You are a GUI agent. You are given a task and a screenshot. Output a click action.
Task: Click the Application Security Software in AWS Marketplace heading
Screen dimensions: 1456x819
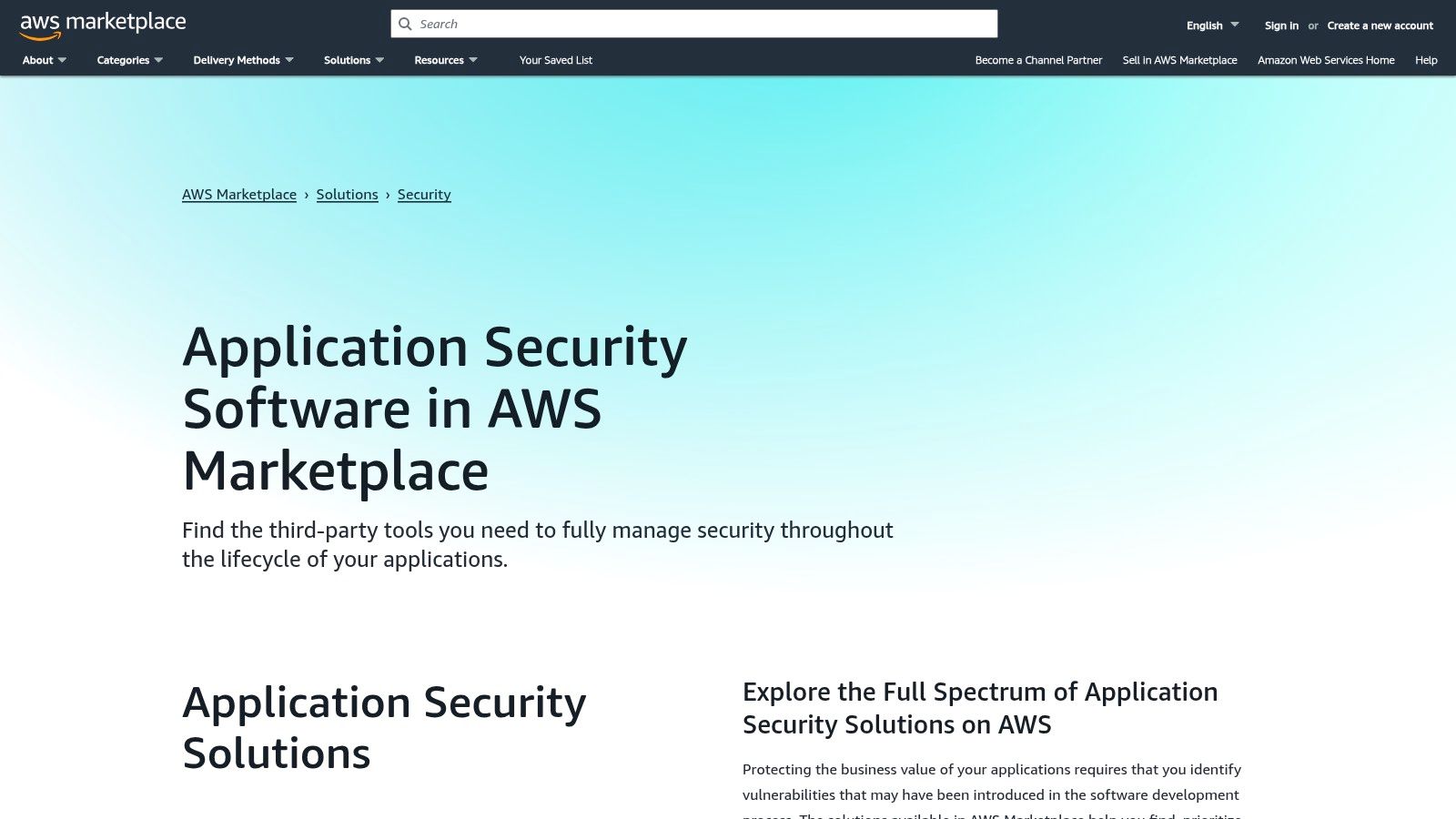pos(435,409)
